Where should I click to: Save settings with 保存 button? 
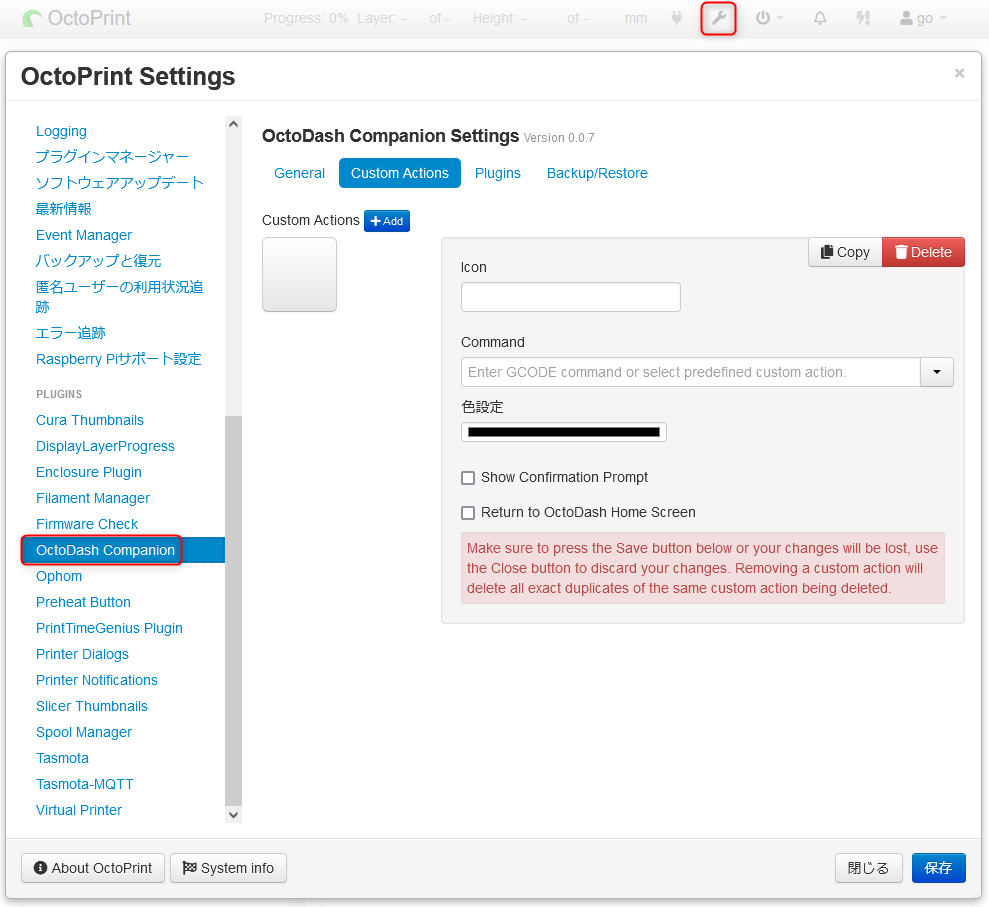coord(938,868)
